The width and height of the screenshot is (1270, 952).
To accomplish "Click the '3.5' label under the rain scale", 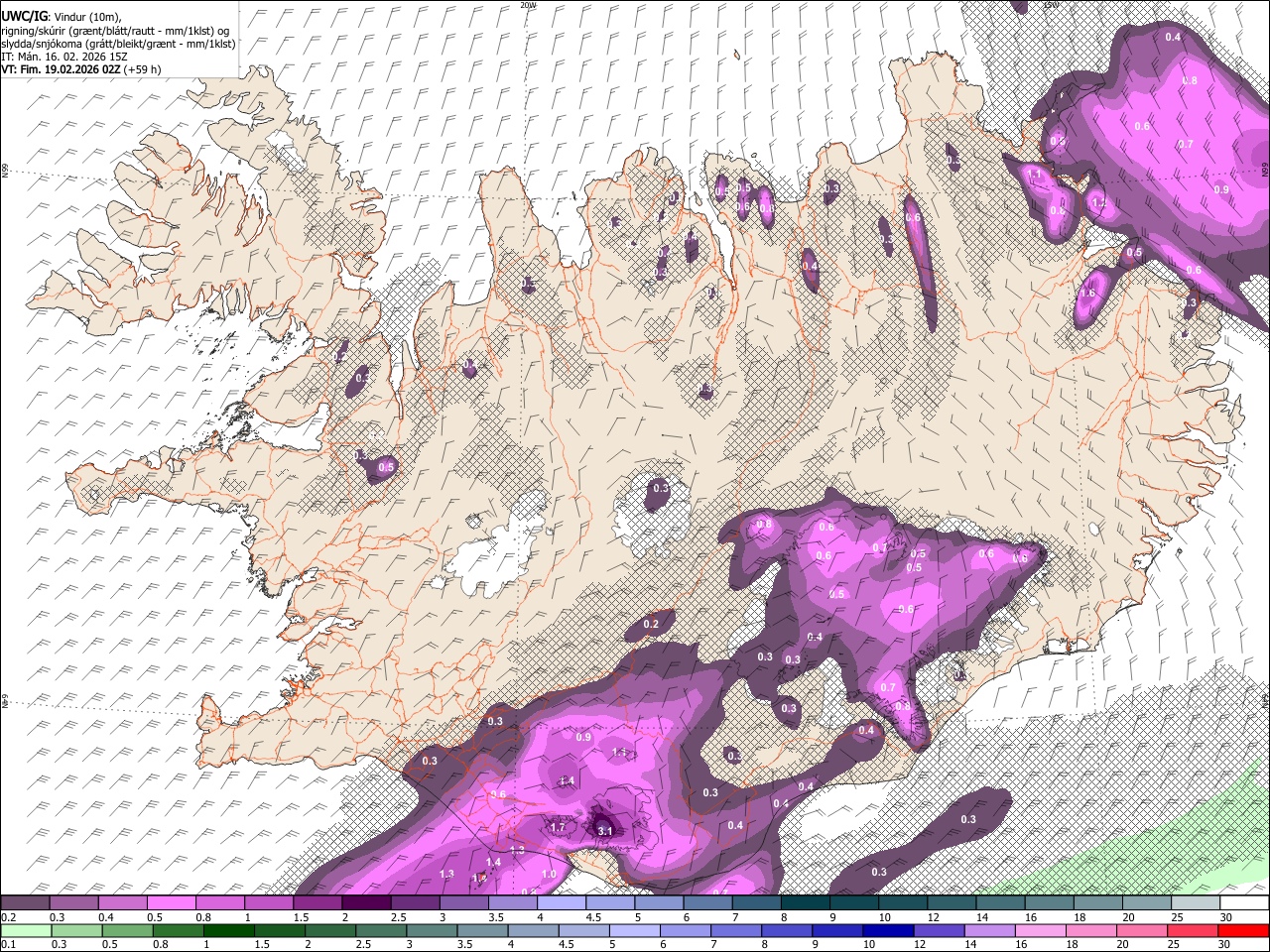I will click(464, 944).
